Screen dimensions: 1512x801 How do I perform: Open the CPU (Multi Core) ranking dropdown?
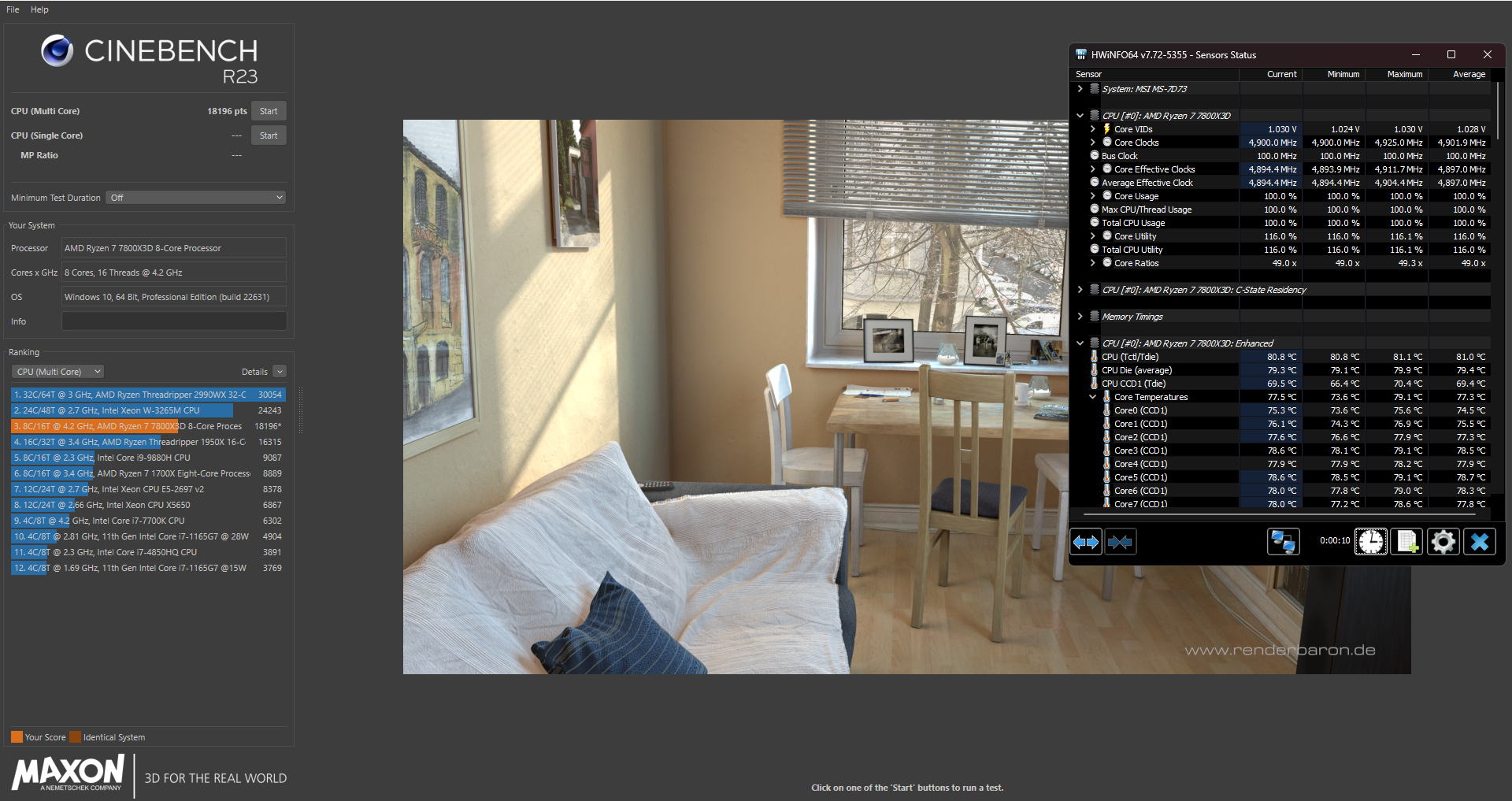(57, 372)
